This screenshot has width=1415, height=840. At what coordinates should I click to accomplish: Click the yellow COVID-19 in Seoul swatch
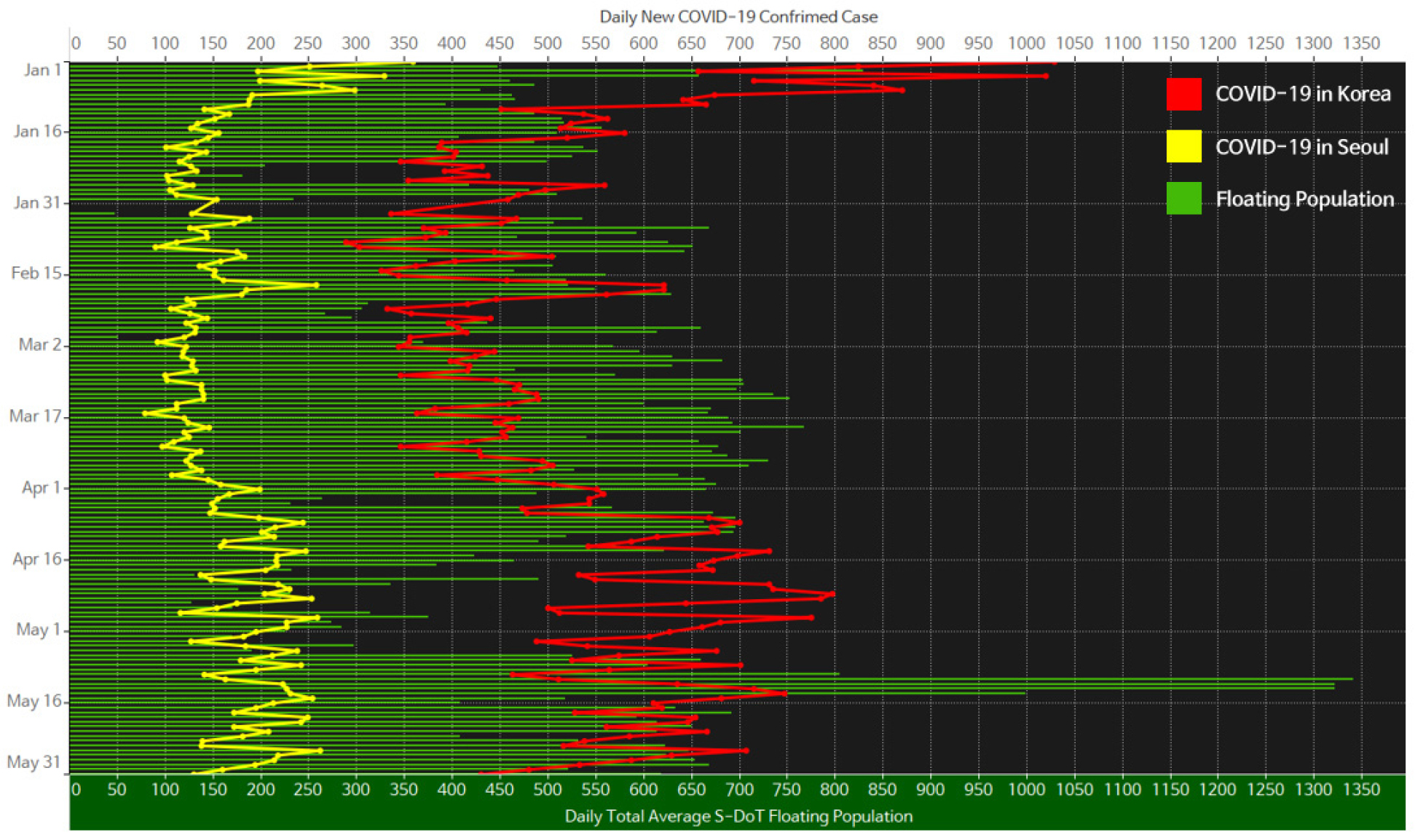coord(1183,146)
